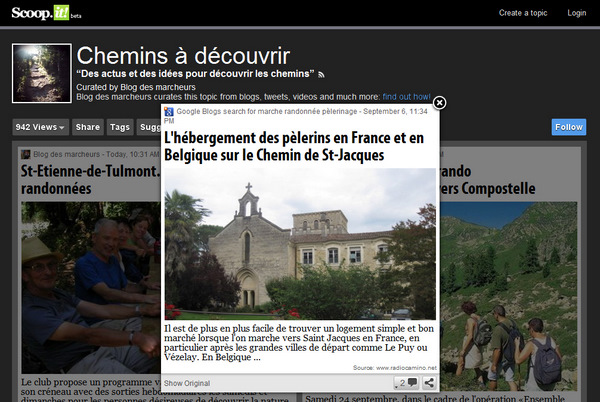Click the topic description 'Des actus et des idées'
Viewport: 600px width, 402px height.
[x=195, y=74]
